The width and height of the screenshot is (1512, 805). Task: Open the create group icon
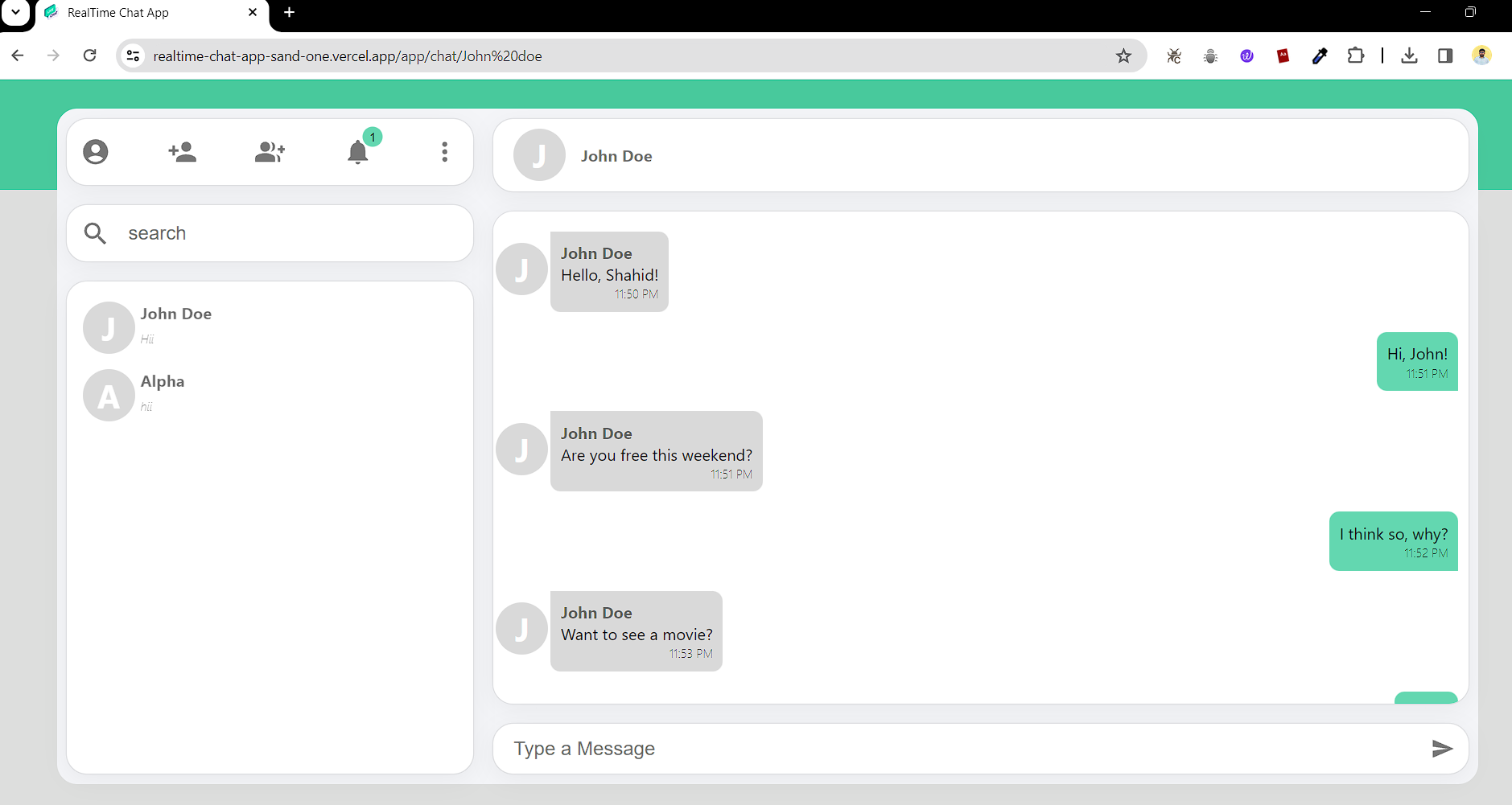(270, 152)
